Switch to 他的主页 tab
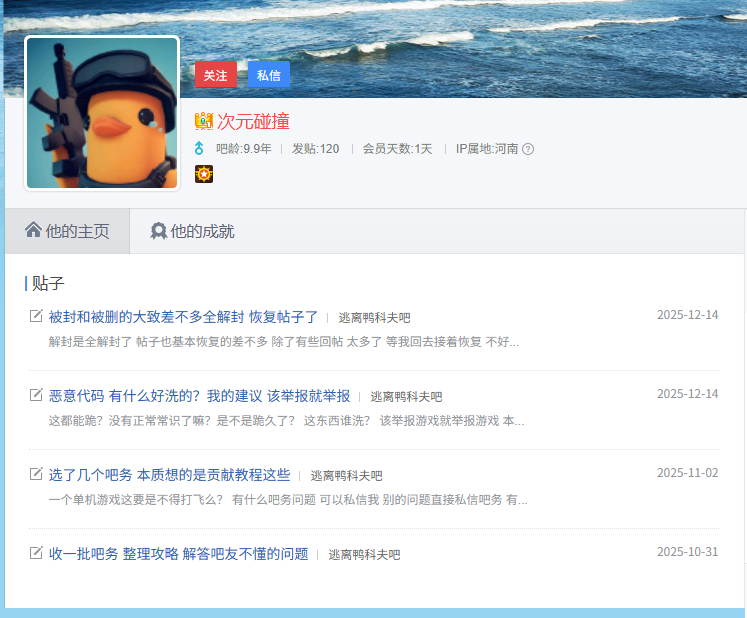 [x=67, y=231]
